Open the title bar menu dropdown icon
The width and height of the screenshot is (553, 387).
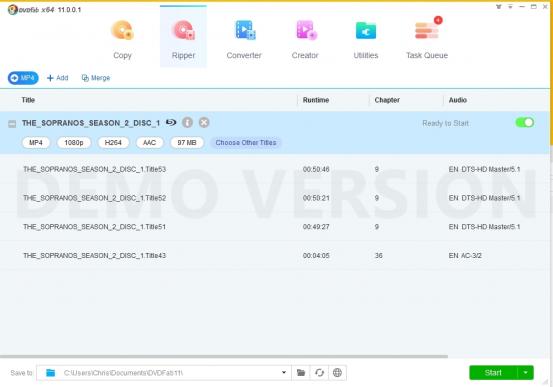click(510, 7)
